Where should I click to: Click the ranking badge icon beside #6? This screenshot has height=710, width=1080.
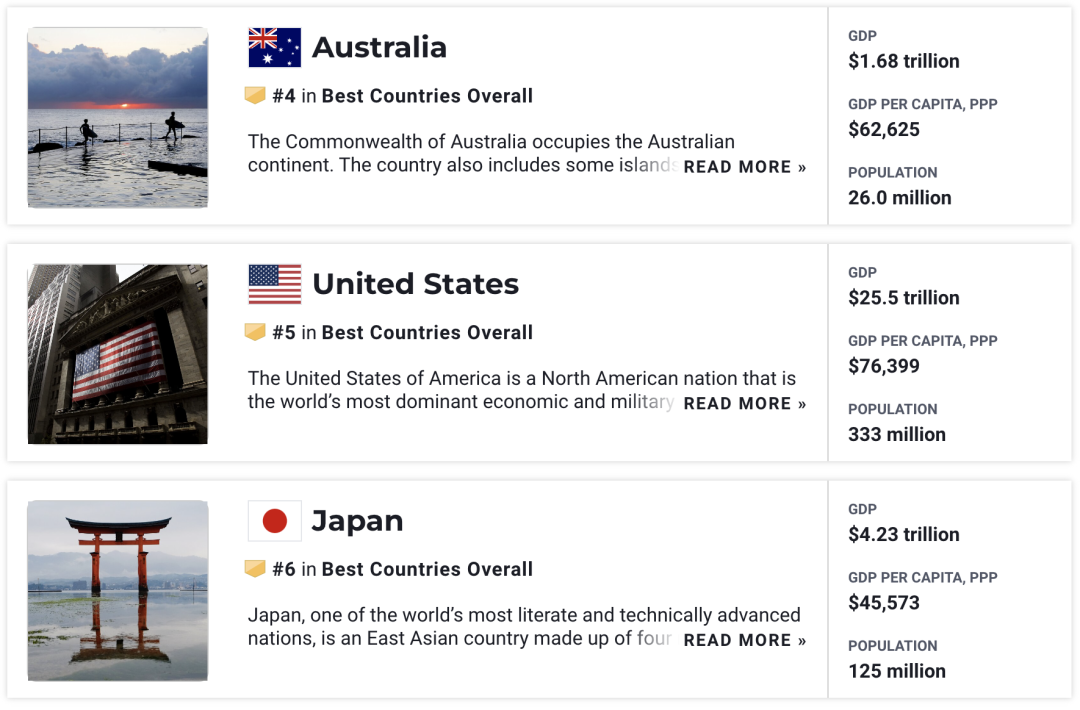[255, 569]
